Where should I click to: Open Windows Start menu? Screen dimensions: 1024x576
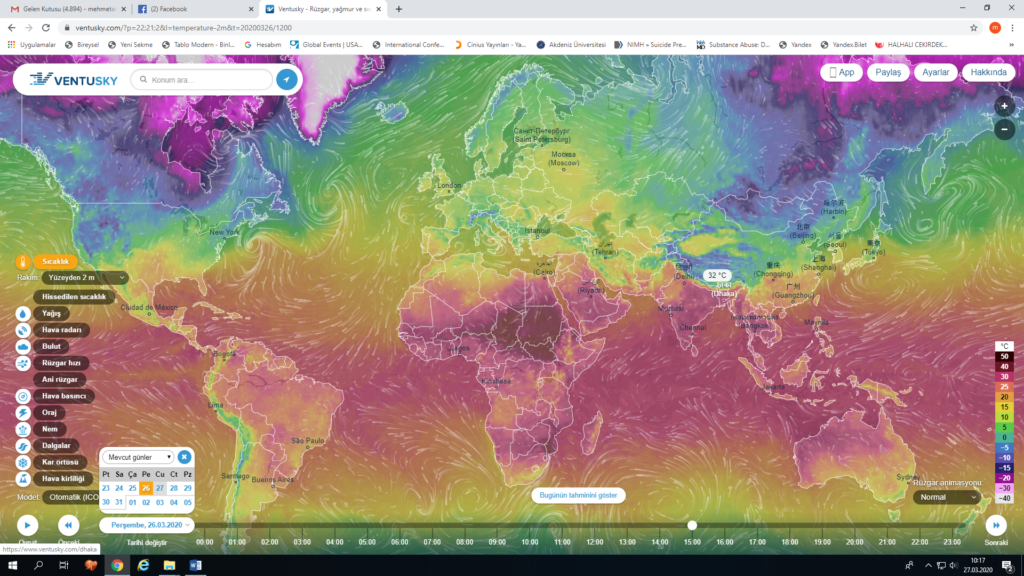(12, 566)
